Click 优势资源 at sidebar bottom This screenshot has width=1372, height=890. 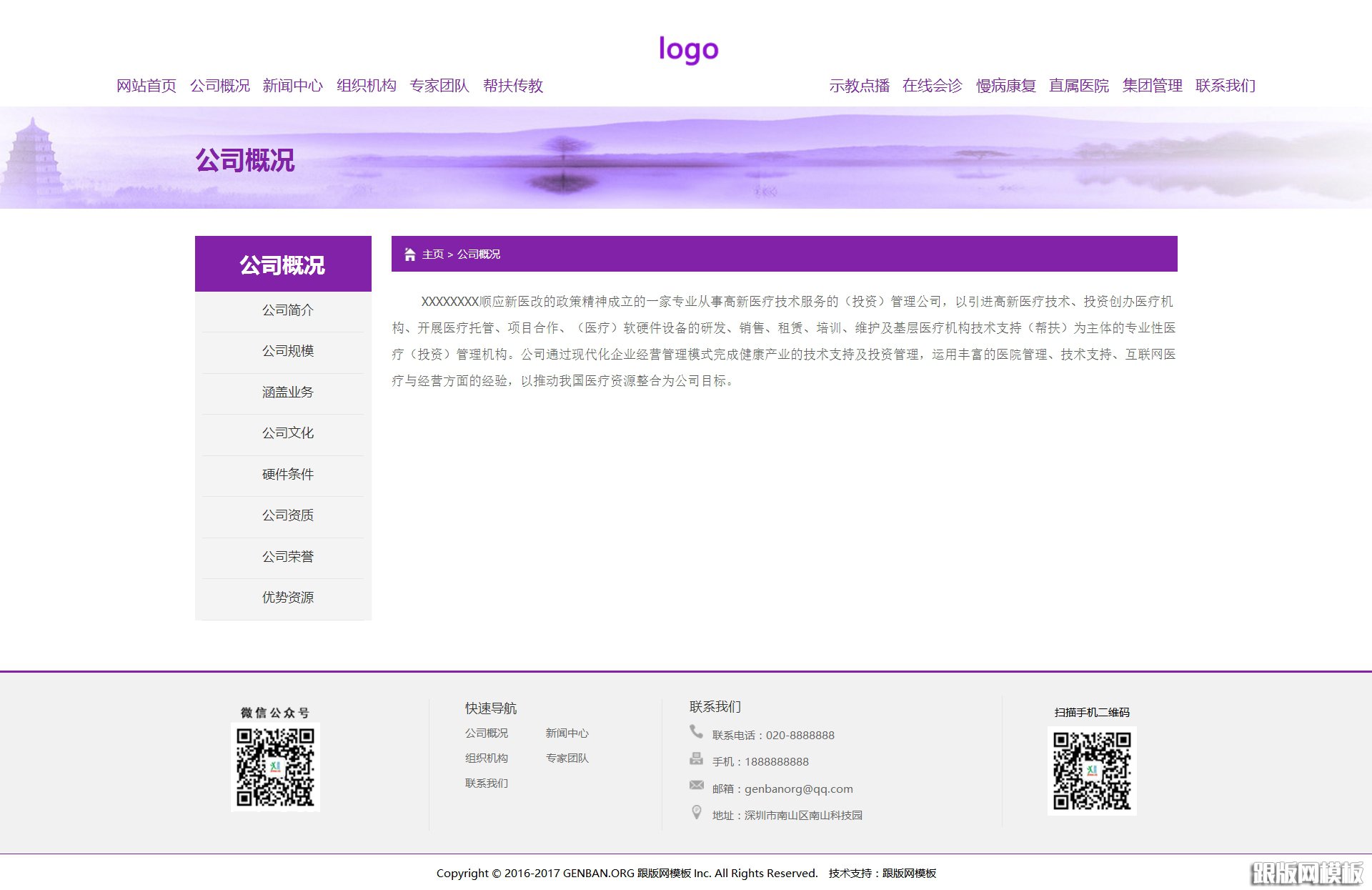(288, 598)
